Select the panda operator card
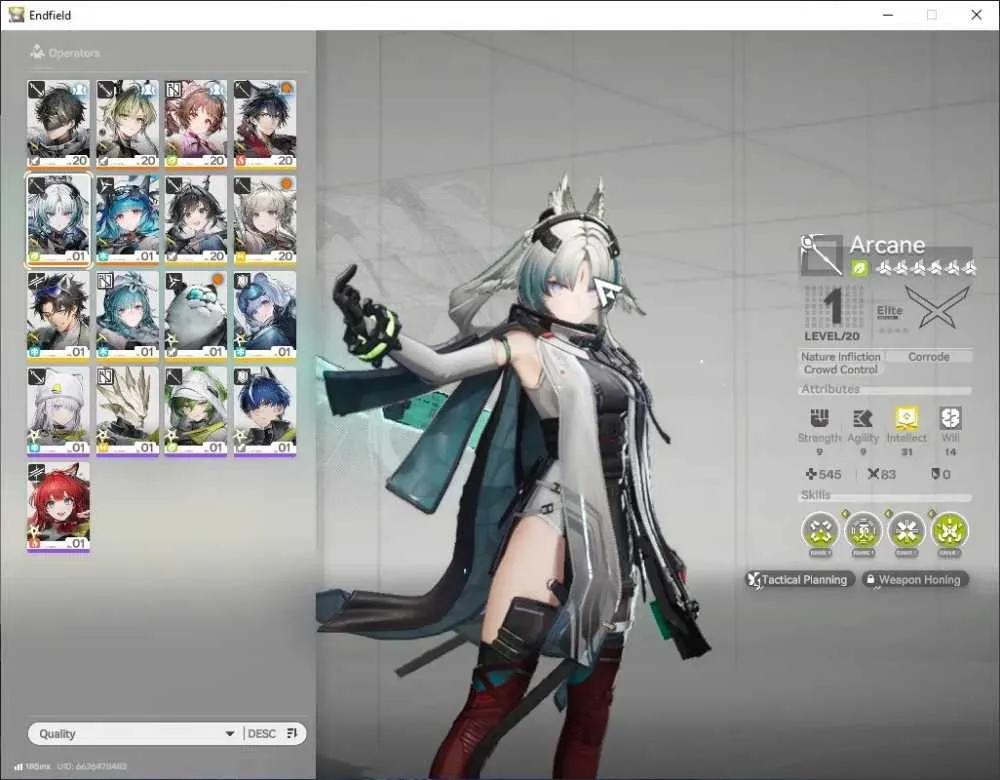The height and width of the screenshot is (780, 1000). pyautogui.click(x=196, y=316)
